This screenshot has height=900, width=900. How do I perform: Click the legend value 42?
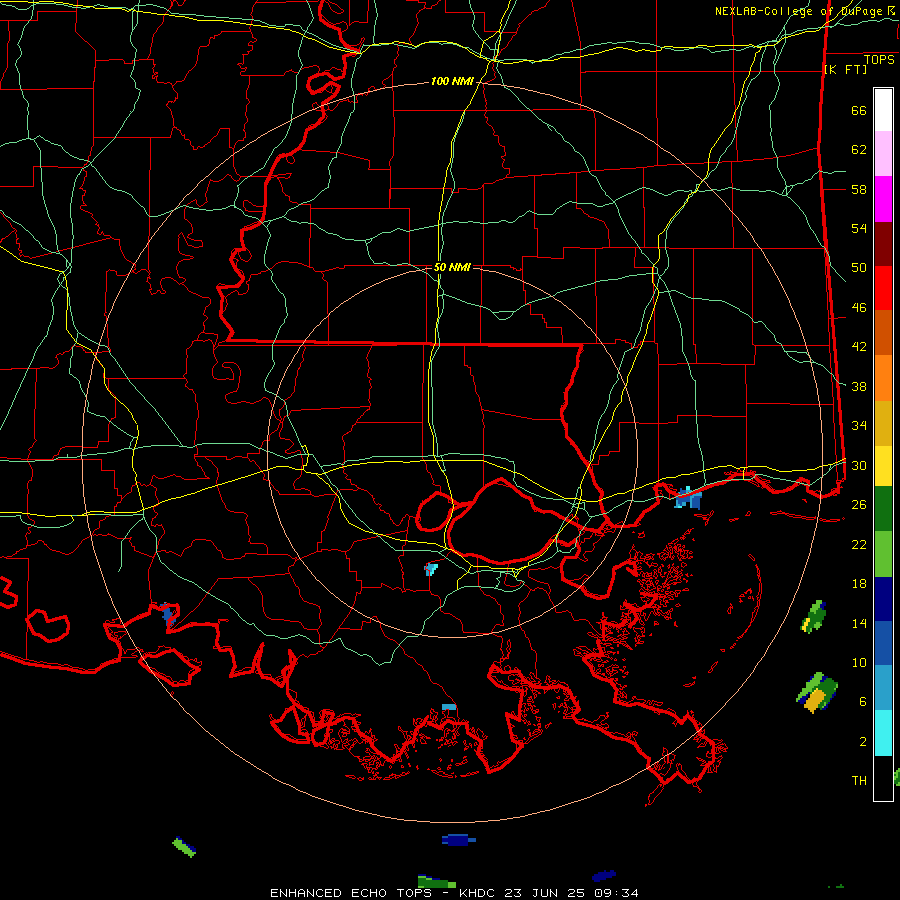click(x=859, y=347)
